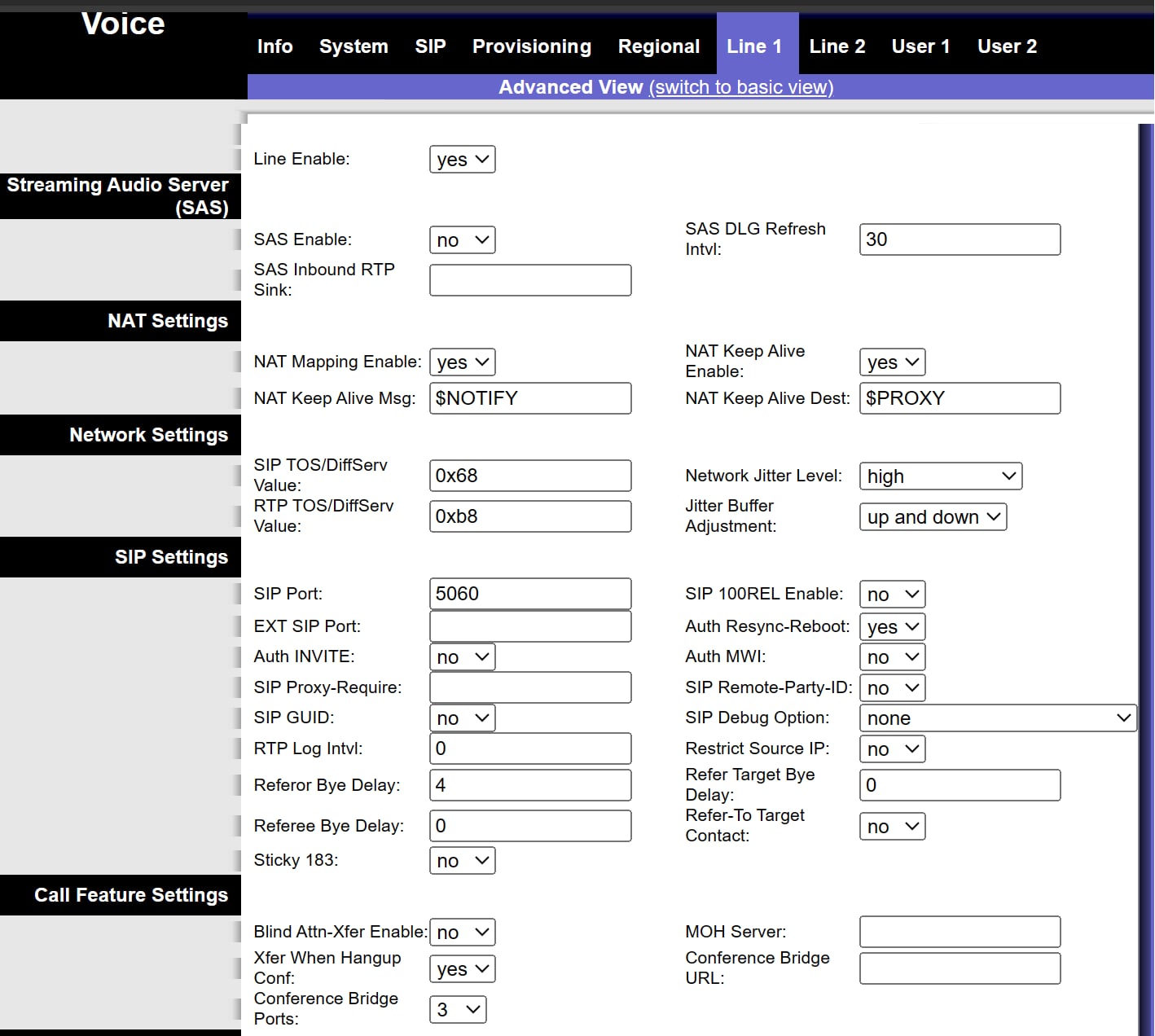Click the switch to basic view link
The width and height of the screenshot is (1155, 1036).
[x=740, y=87]
